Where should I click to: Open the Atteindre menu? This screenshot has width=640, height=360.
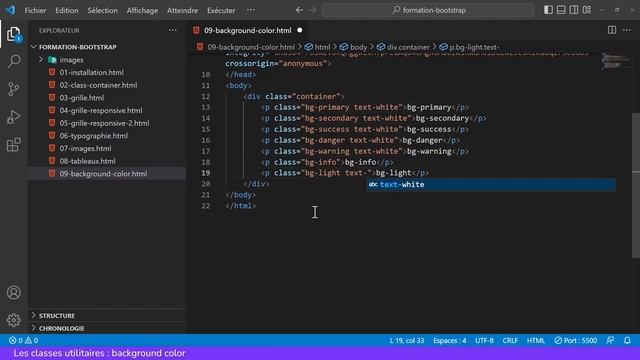pyautogui.click(x=182, y=10)
